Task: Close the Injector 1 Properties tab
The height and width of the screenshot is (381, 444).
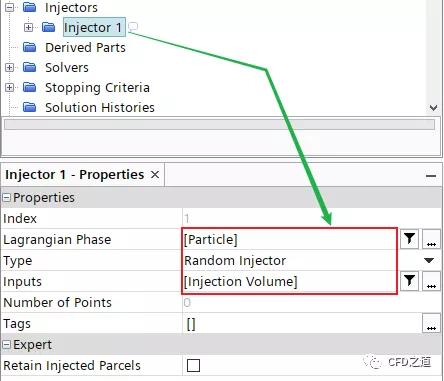Action: pos(155,174)
